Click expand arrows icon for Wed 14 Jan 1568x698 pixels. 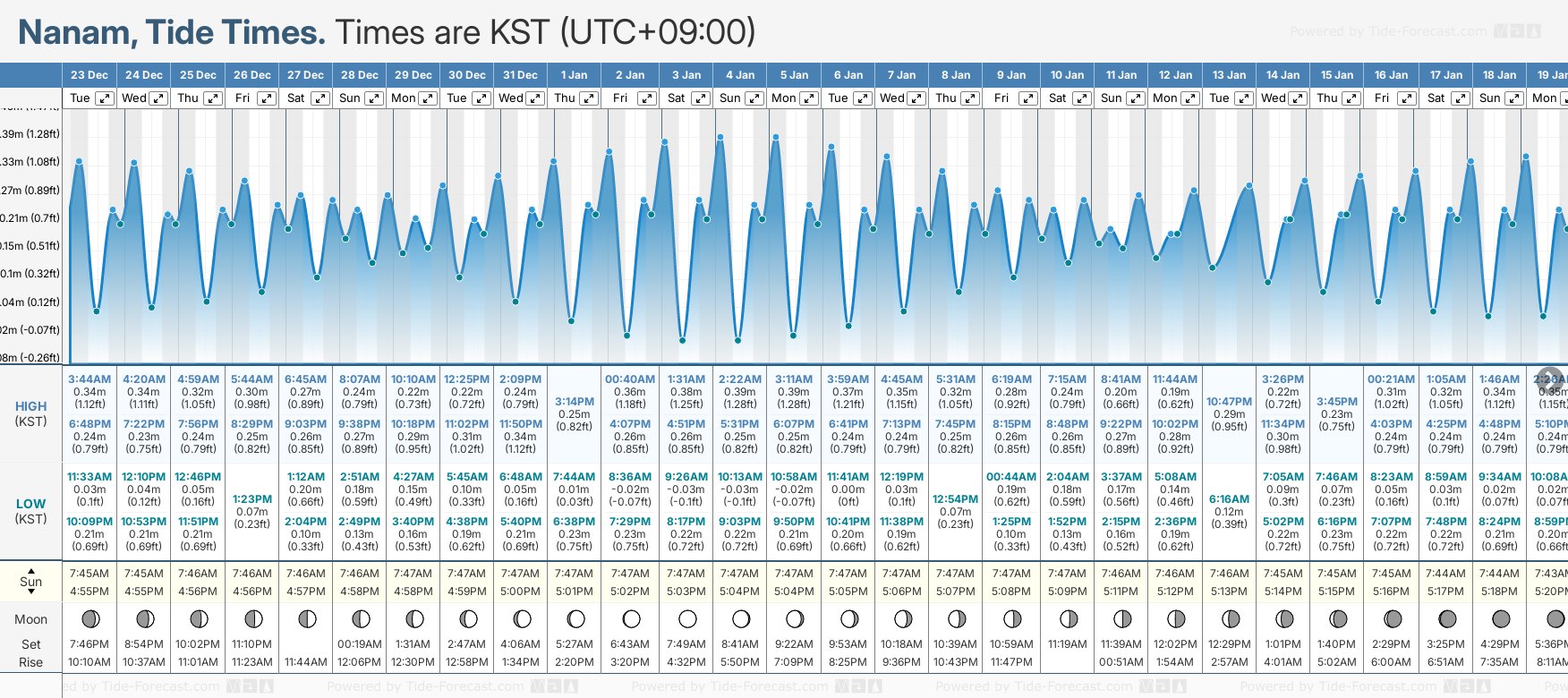point(1297,98)
